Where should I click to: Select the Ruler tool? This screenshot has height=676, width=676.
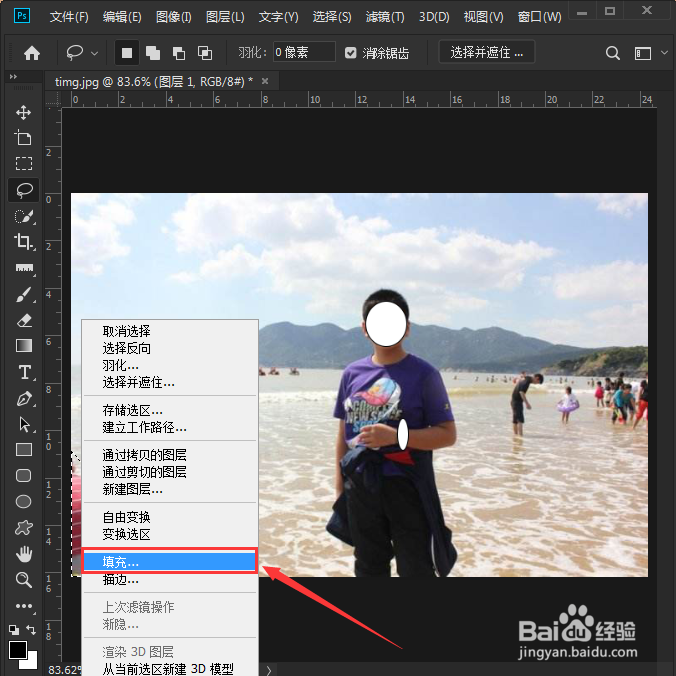point(24,268)
